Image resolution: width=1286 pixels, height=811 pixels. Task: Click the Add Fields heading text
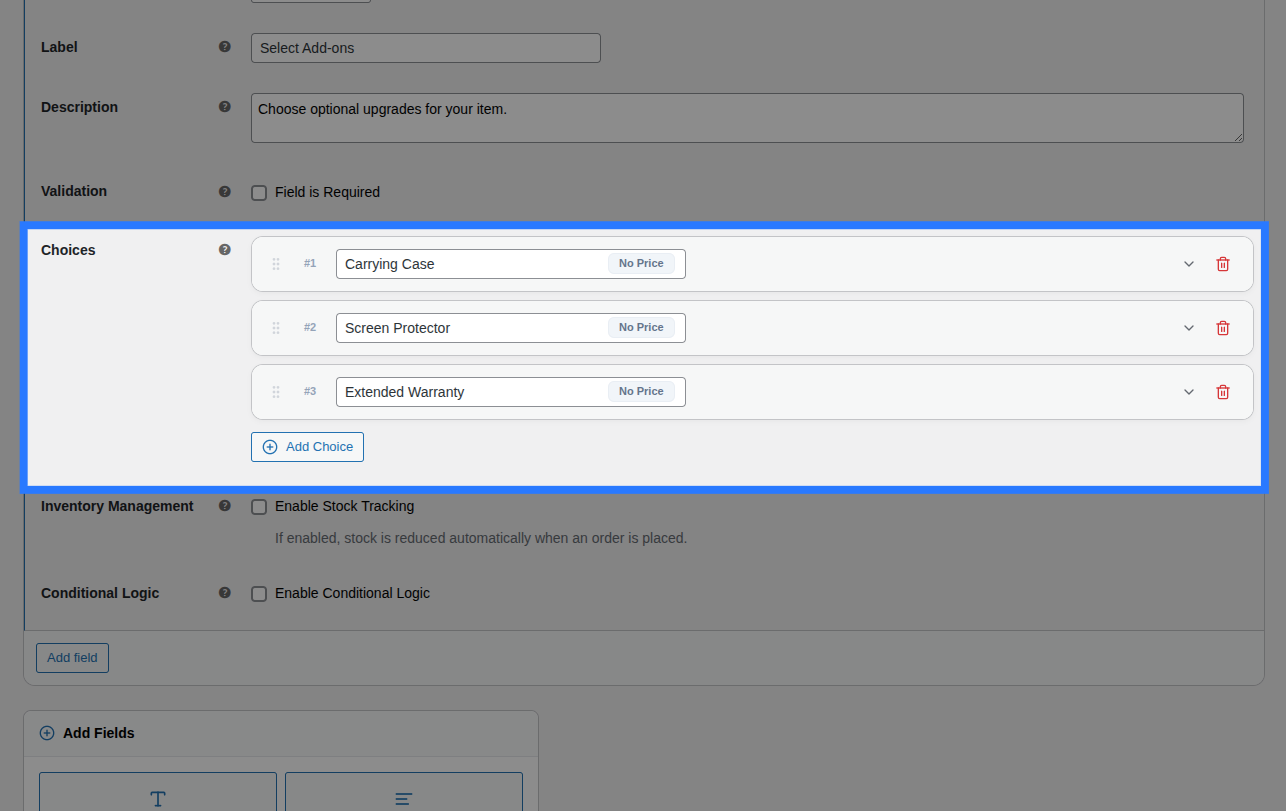99,733
